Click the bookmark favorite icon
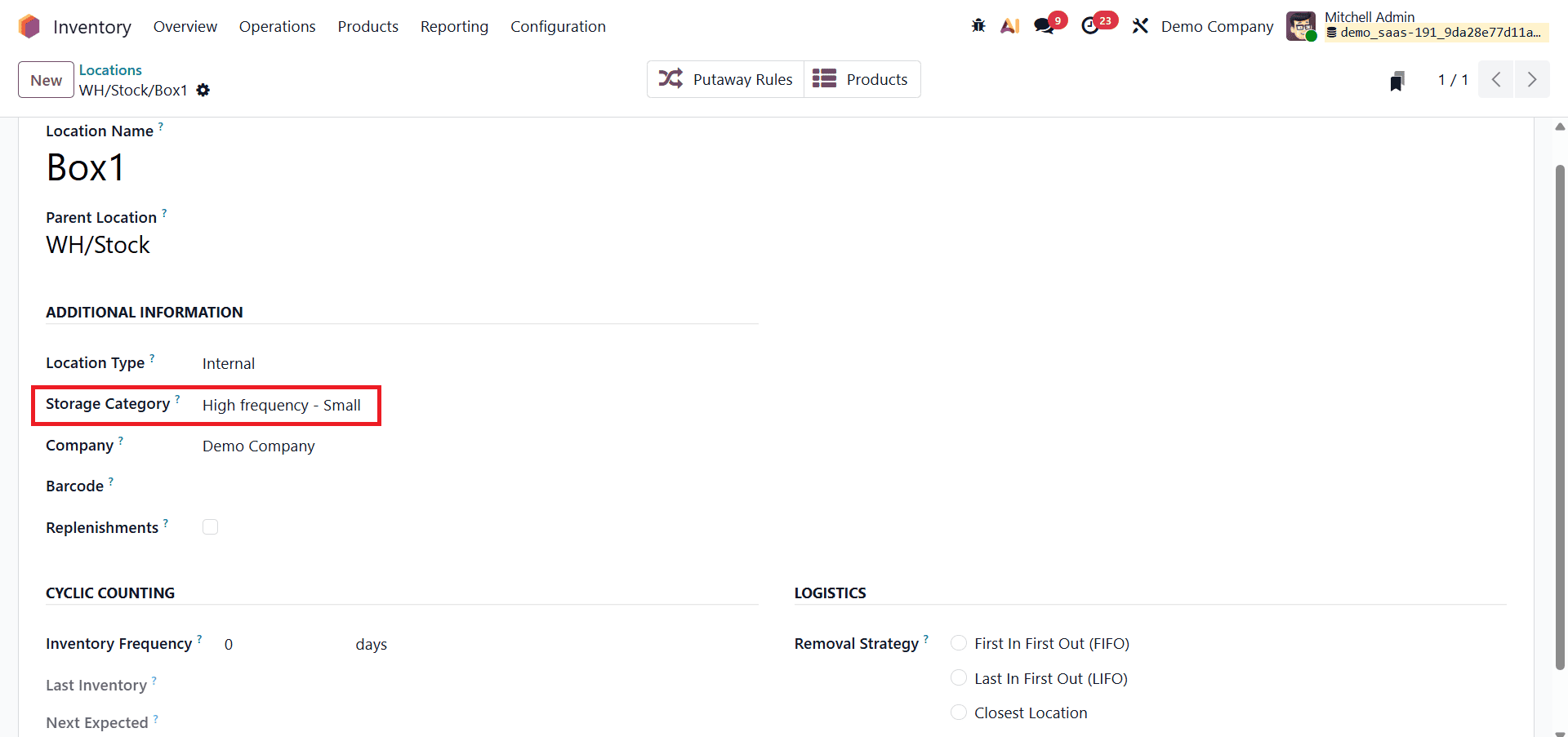This screenshot has width=1568, height=737. coord(1397,79)
